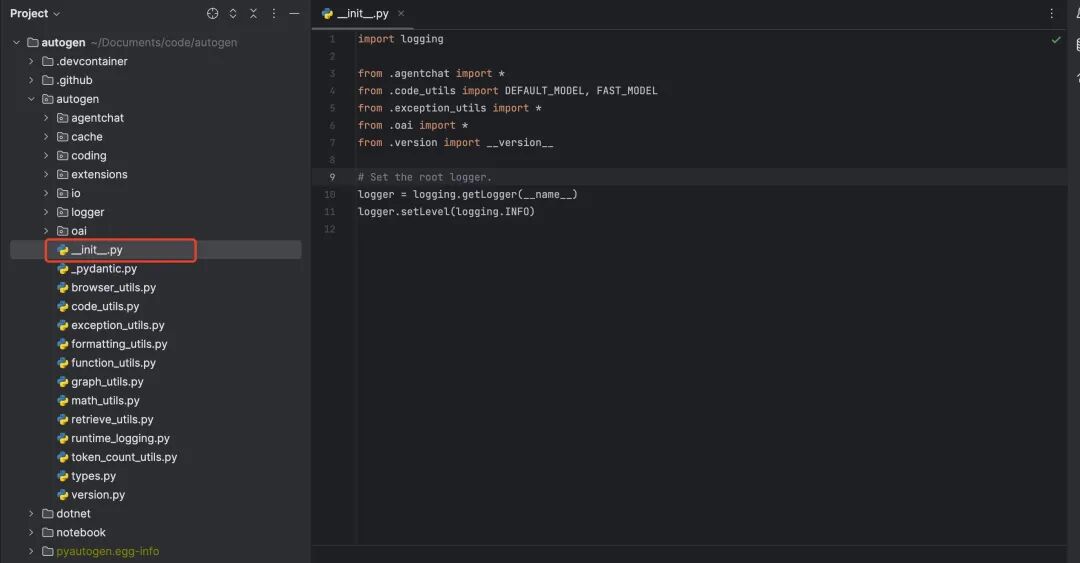Collapse the inner autogen package folder

pyautogui.click(x=32, y=99)
